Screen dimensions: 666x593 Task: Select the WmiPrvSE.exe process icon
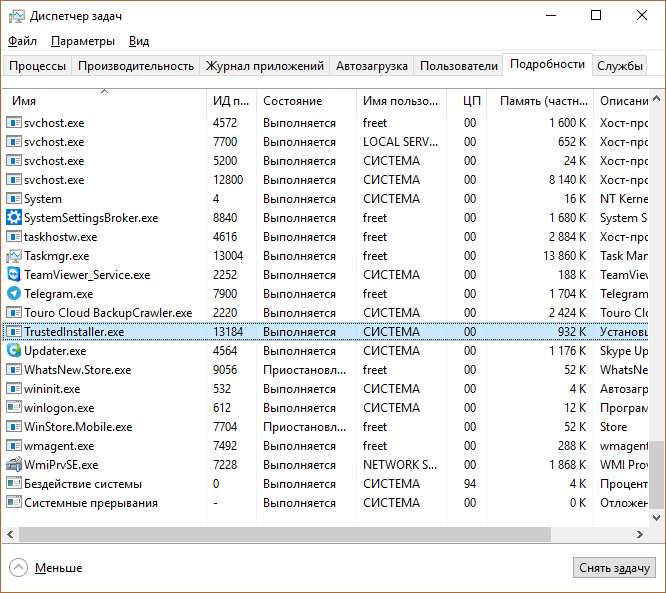point(14,465)
